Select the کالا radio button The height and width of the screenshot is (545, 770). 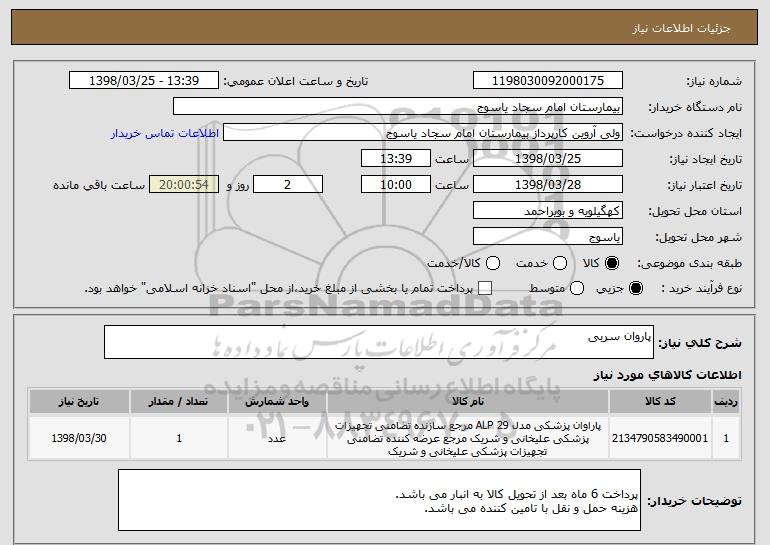[x=611, y=263]
